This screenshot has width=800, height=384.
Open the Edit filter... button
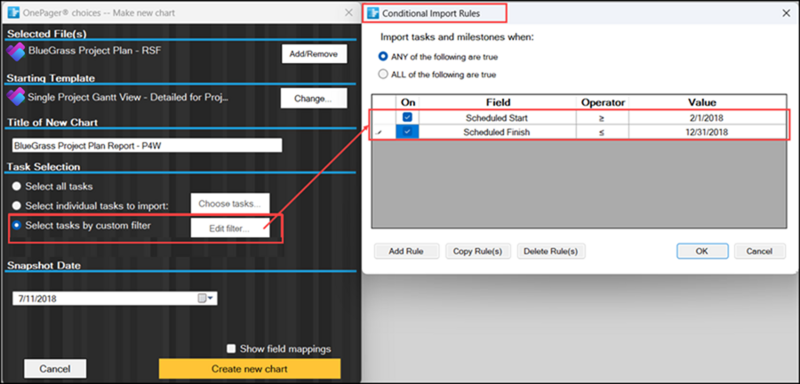point(230,228)
